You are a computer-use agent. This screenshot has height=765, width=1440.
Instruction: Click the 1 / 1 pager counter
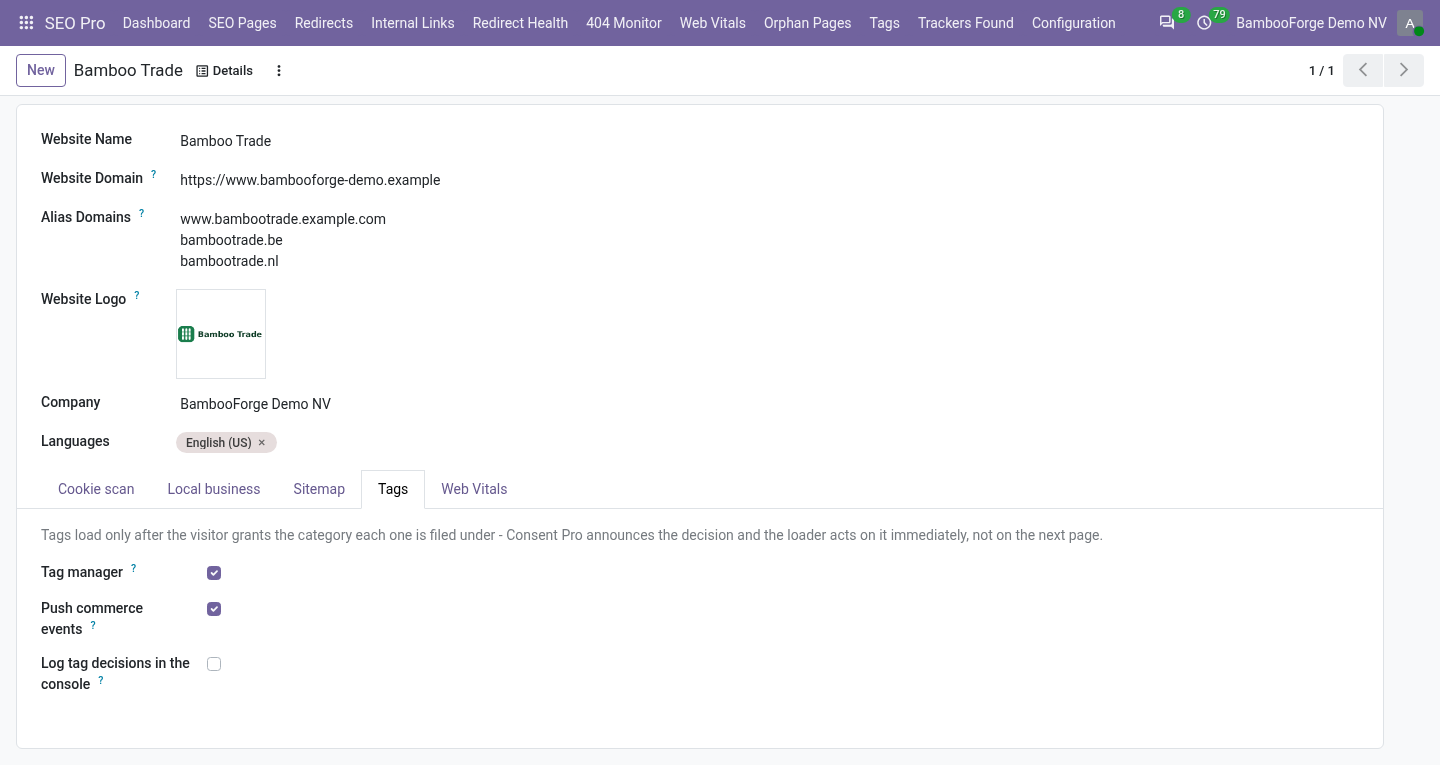(1321, 71)
